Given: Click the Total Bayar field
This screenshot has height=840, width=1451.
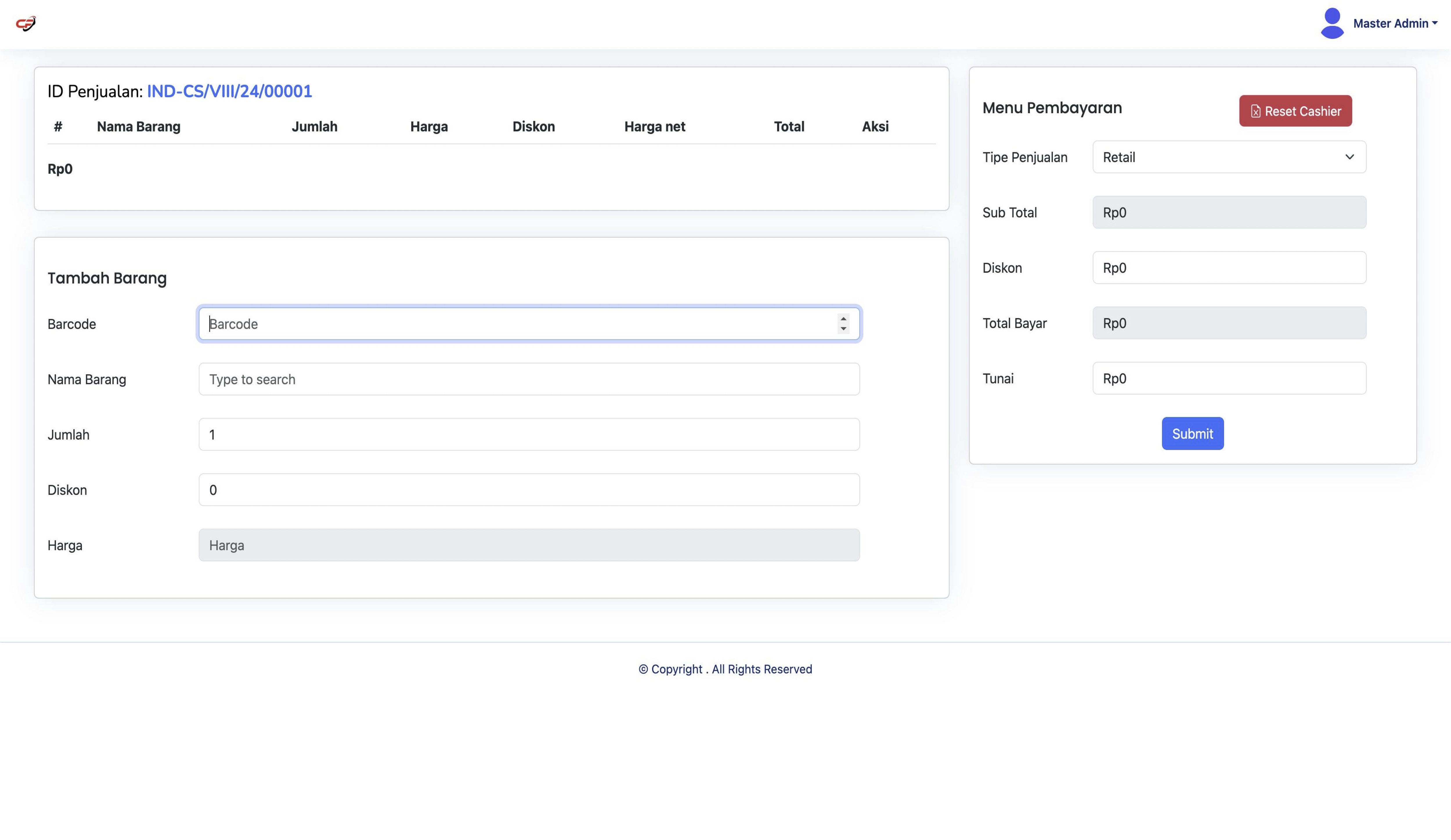Looking at the screenshot, I should (x=1229, y=323).
